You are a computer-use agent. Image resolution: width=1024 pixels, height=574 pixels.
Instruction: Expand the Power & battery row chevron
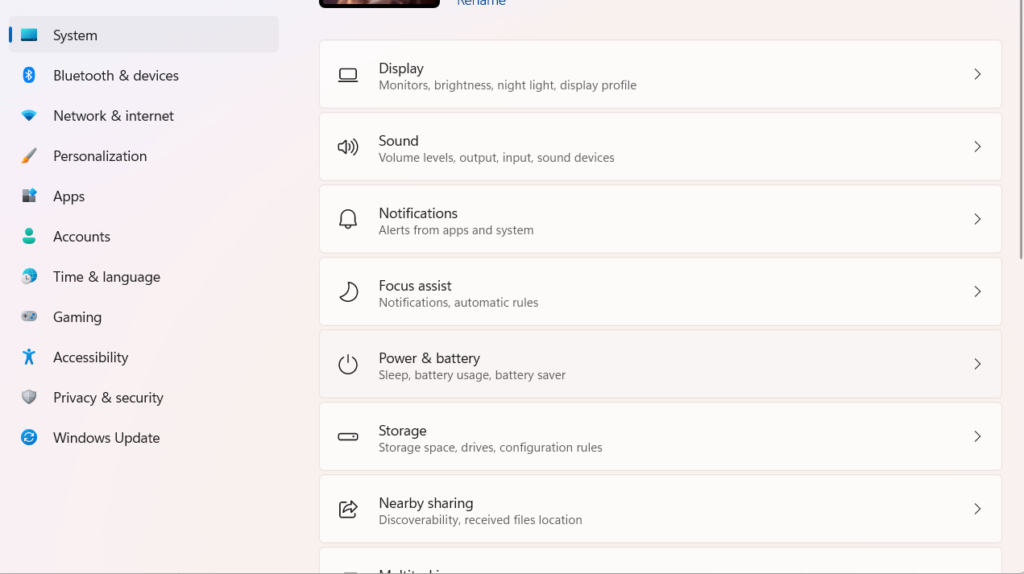pos(978,364)
